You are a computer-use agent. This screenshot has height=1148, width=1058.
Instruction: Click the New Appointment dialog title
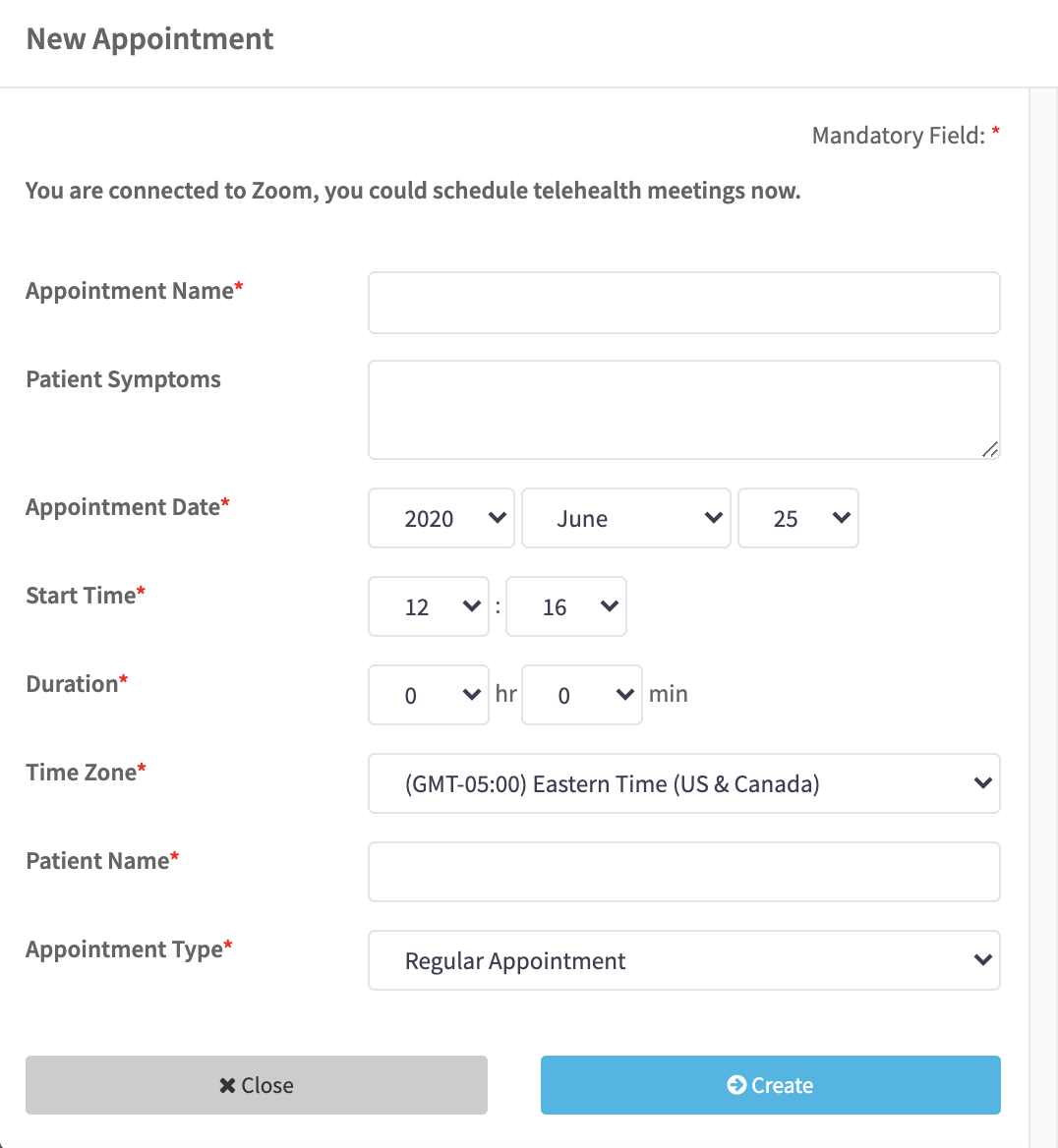pyautogui.click(x=149, y=38)
